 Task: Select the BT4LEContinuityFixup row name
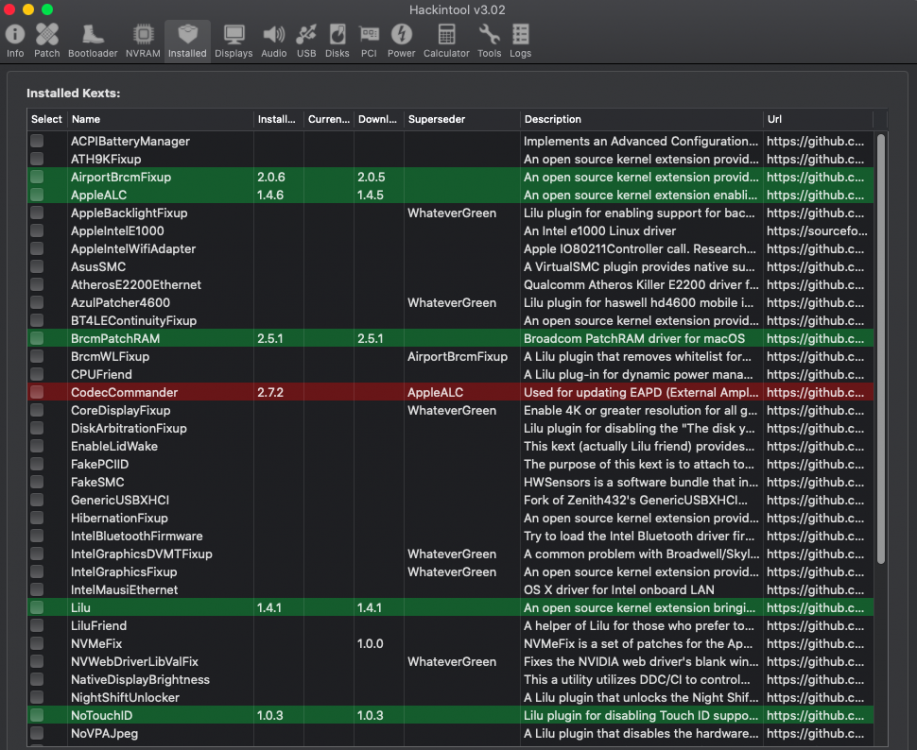133,321
